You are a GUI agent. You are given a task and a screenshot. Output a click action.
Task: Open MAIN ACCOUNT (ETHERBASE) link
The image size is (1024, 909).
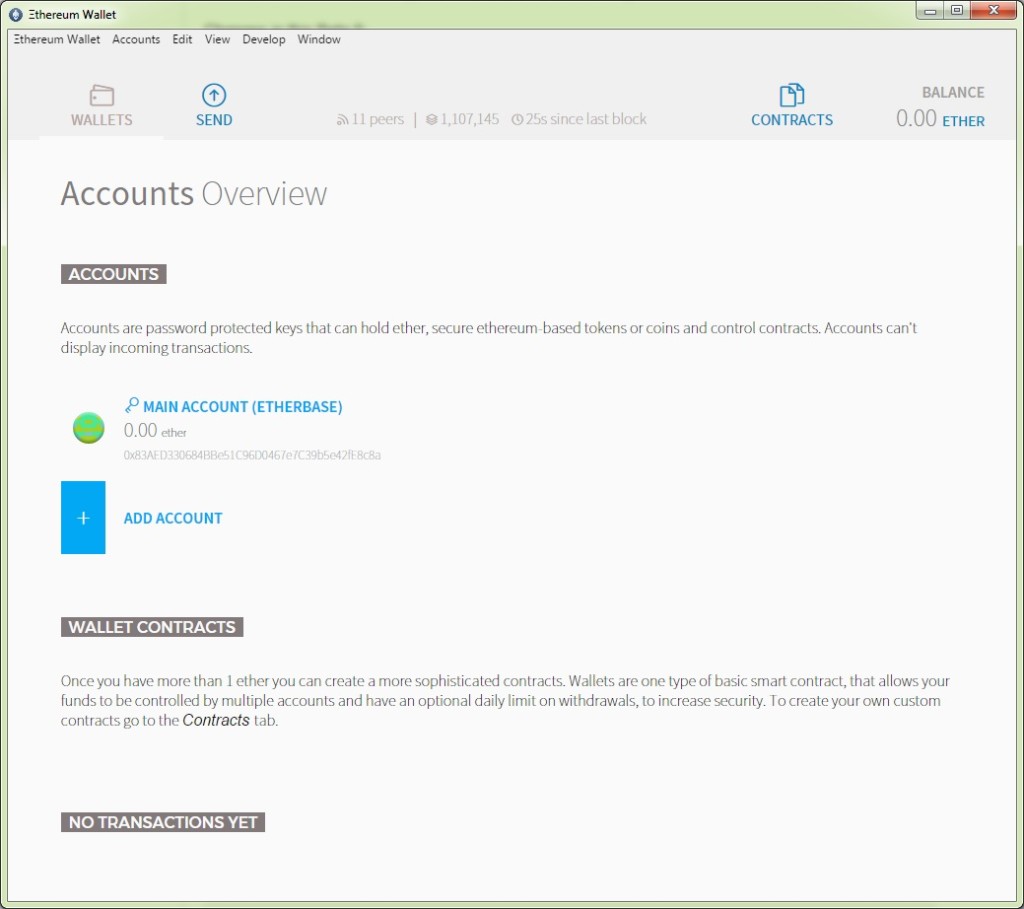[x=242, y=407]
